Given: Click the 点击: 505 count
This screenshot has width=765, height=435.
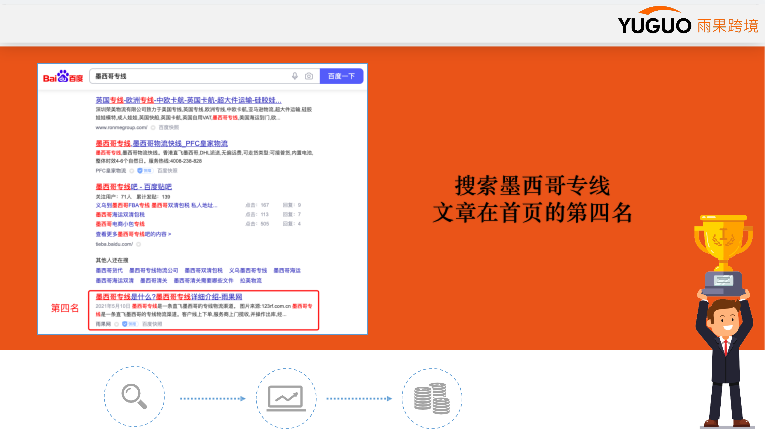Looking at the screenshot, I should (x=257, y=224).
